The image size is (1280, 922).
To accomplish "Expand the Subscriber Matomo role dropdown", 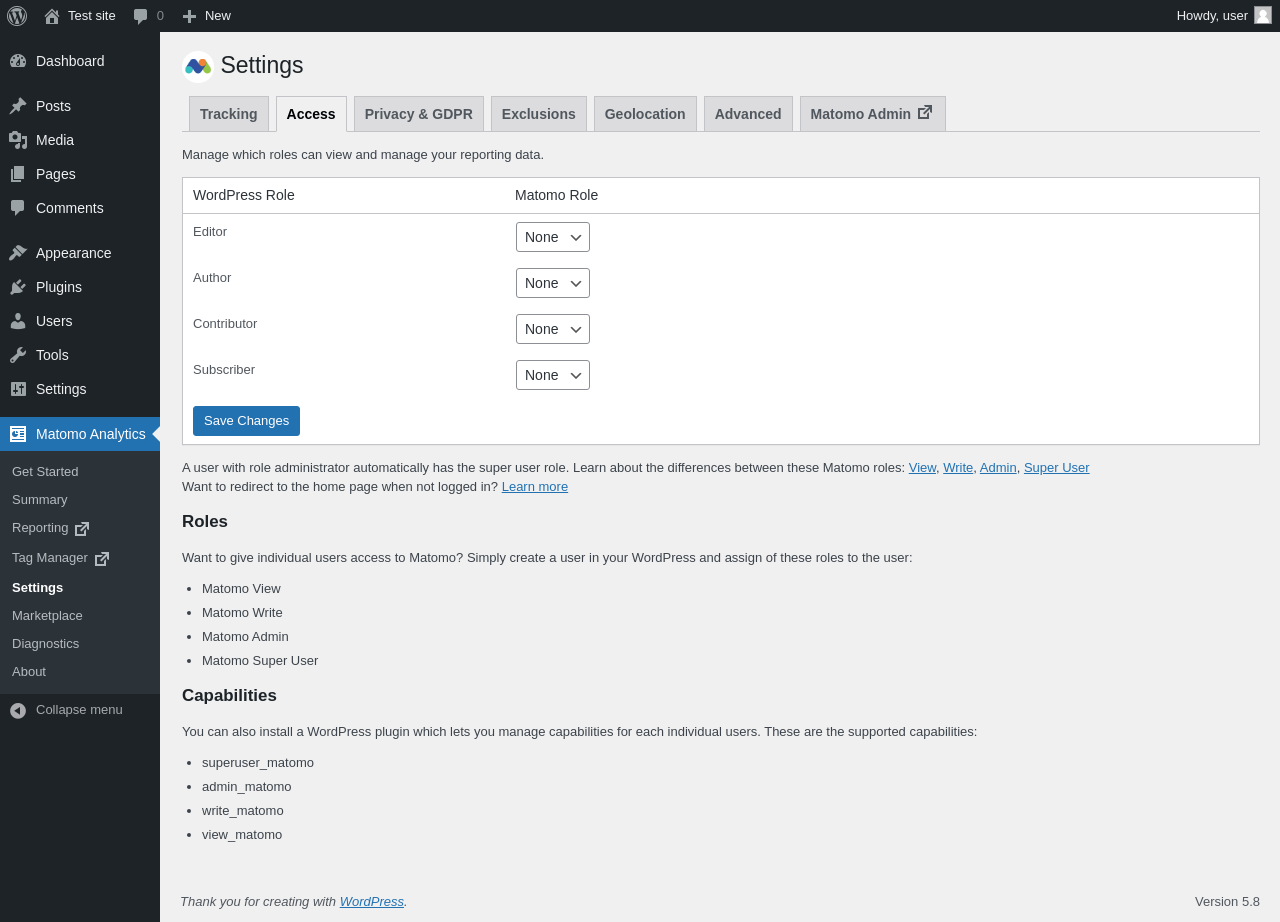I will (x=553, y=375).
